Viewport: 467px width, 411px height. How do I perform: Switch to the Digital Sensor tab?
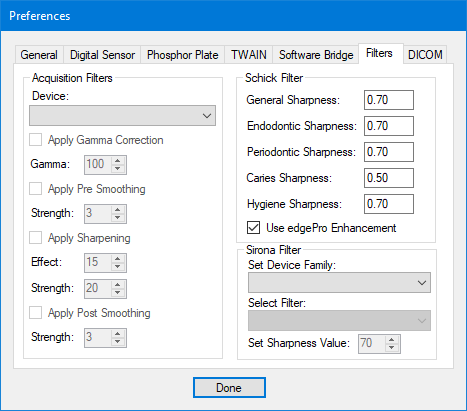(x=102, y=55)
